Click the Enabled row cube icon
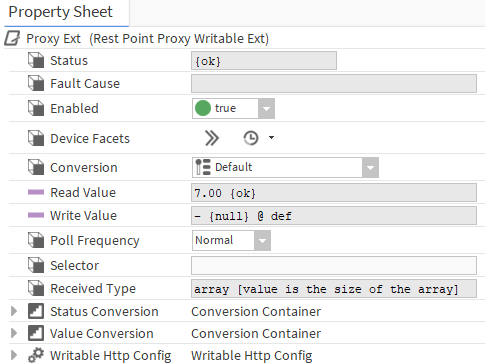Viewport: 485px width, 364px height. click(x=36, y=108)
